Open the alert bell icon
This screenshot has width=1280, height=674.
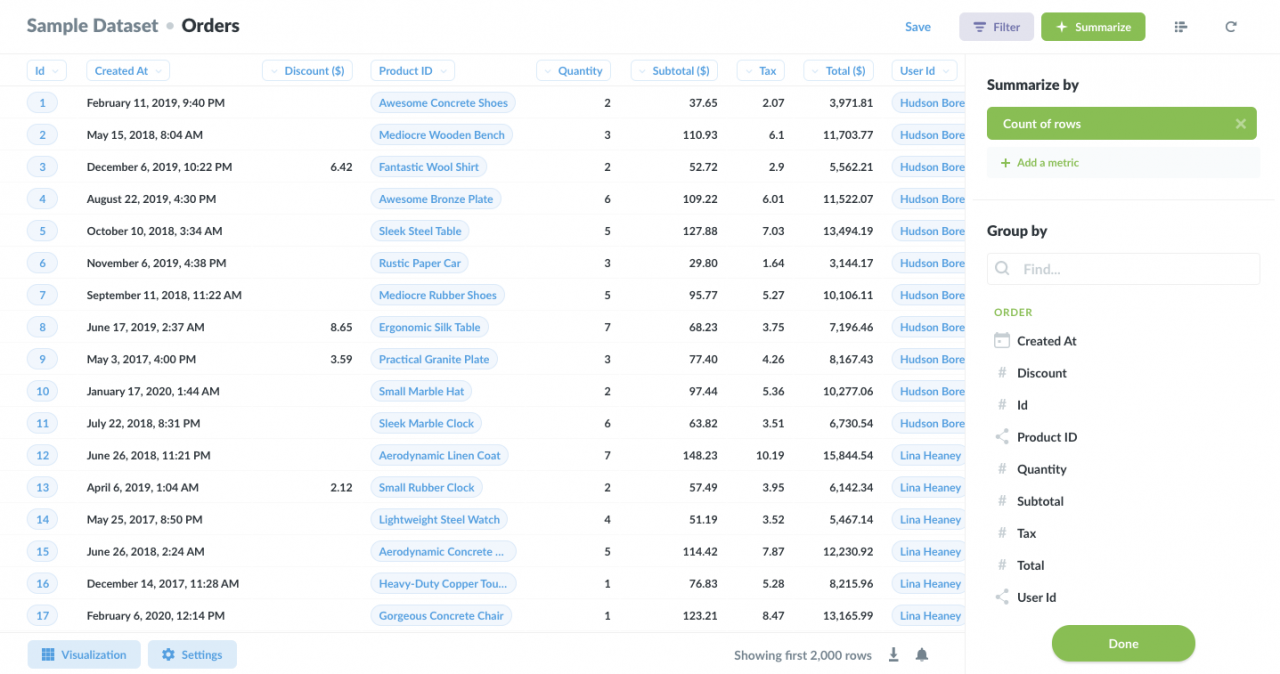point(922,655)
